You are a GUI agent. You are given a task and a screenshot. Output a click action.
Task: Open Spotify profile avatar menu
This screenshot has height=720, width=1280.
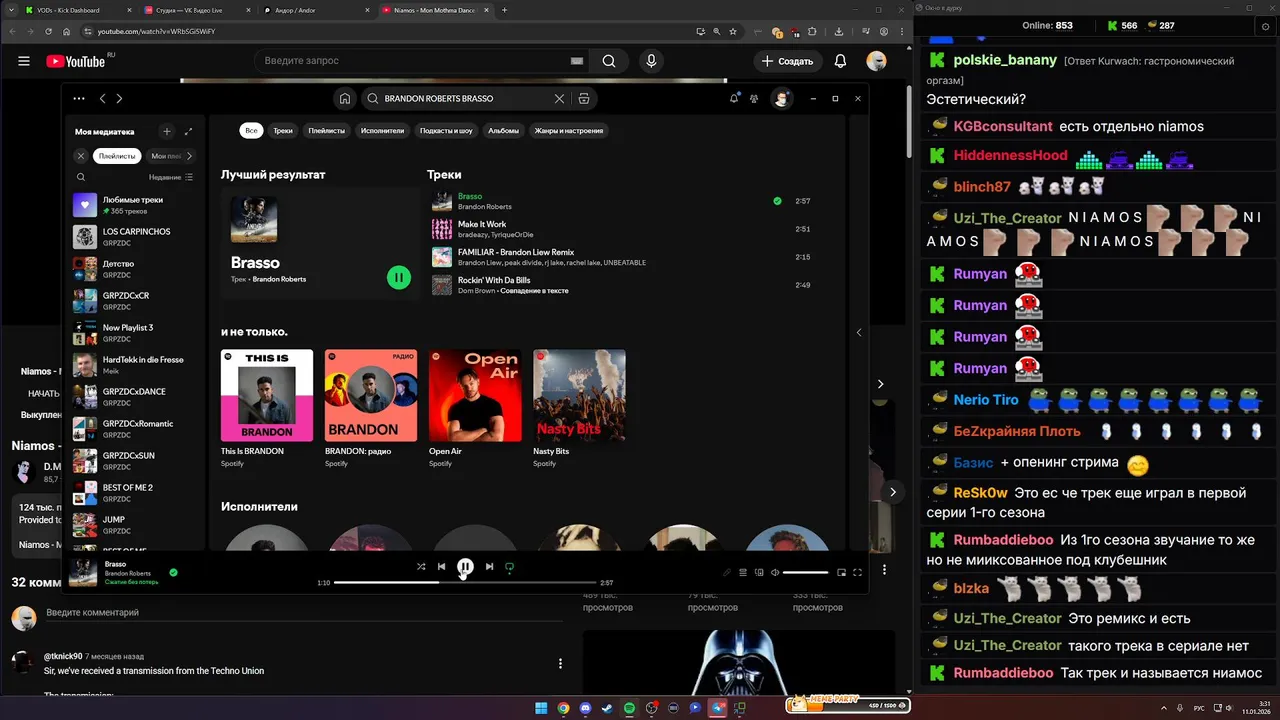[782, 98]
